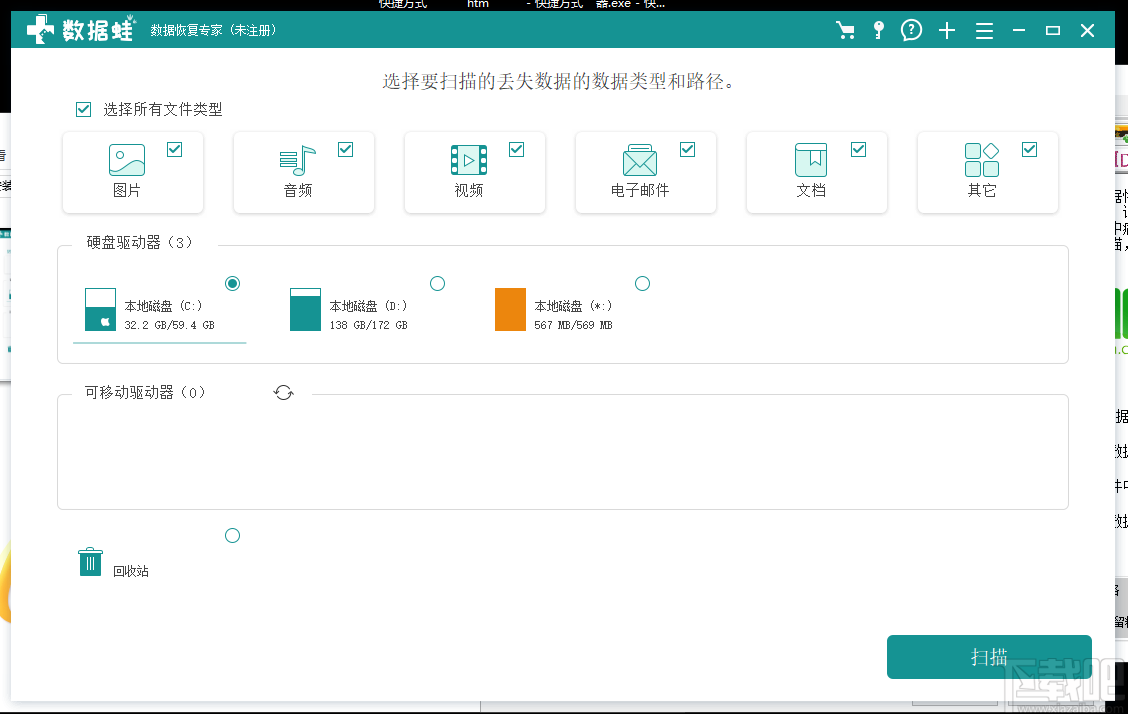Toggle the 文档 document type checkbox
1128x714 pixels.
858,150
